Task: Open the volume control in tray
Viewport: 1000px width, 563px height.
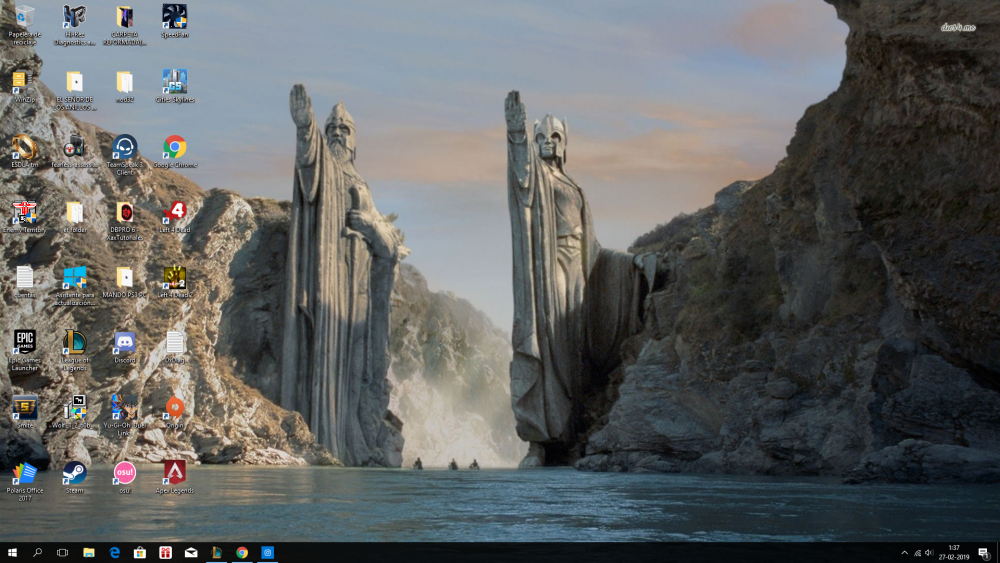Action: click(x=929, y=553)
